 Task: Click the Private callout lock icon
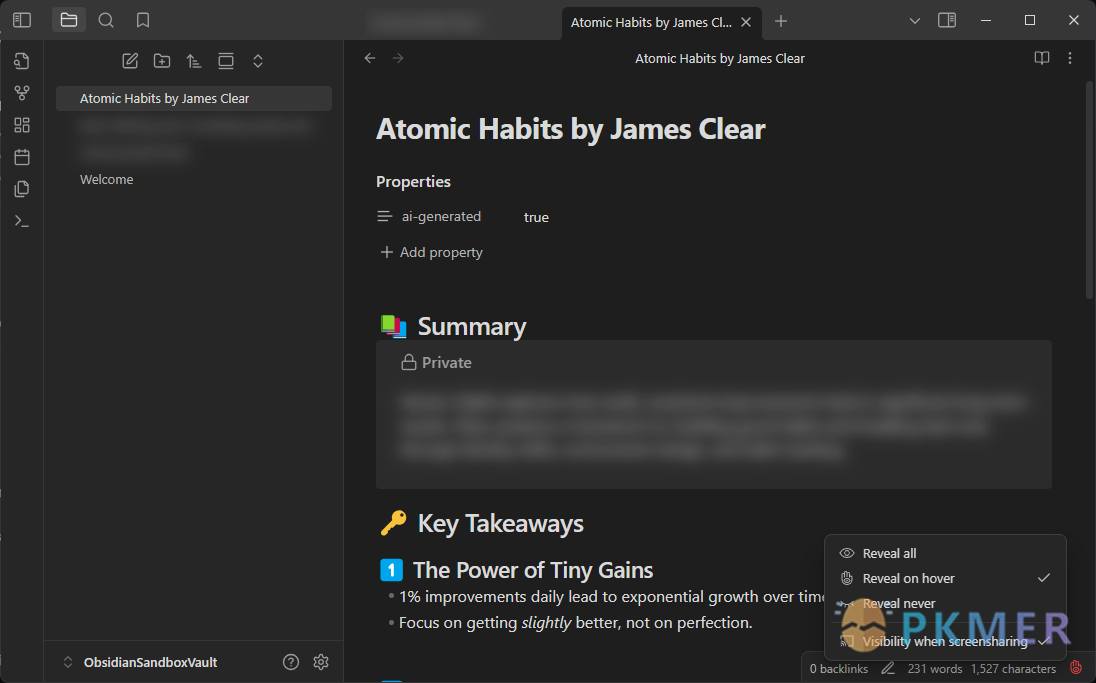click(x=409, y=362)
